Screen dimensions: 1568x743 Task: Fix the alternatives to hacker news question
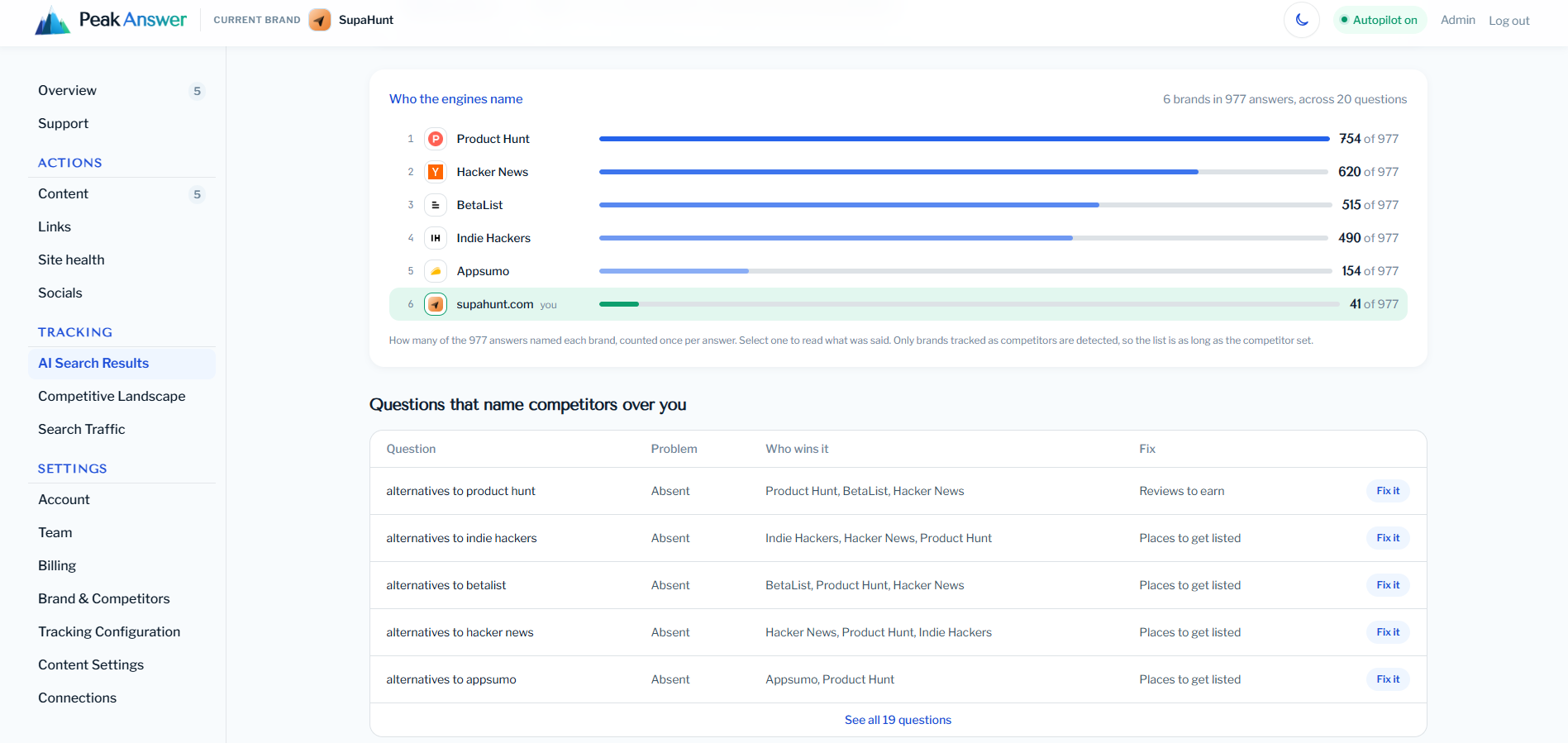coord(1388,632)
